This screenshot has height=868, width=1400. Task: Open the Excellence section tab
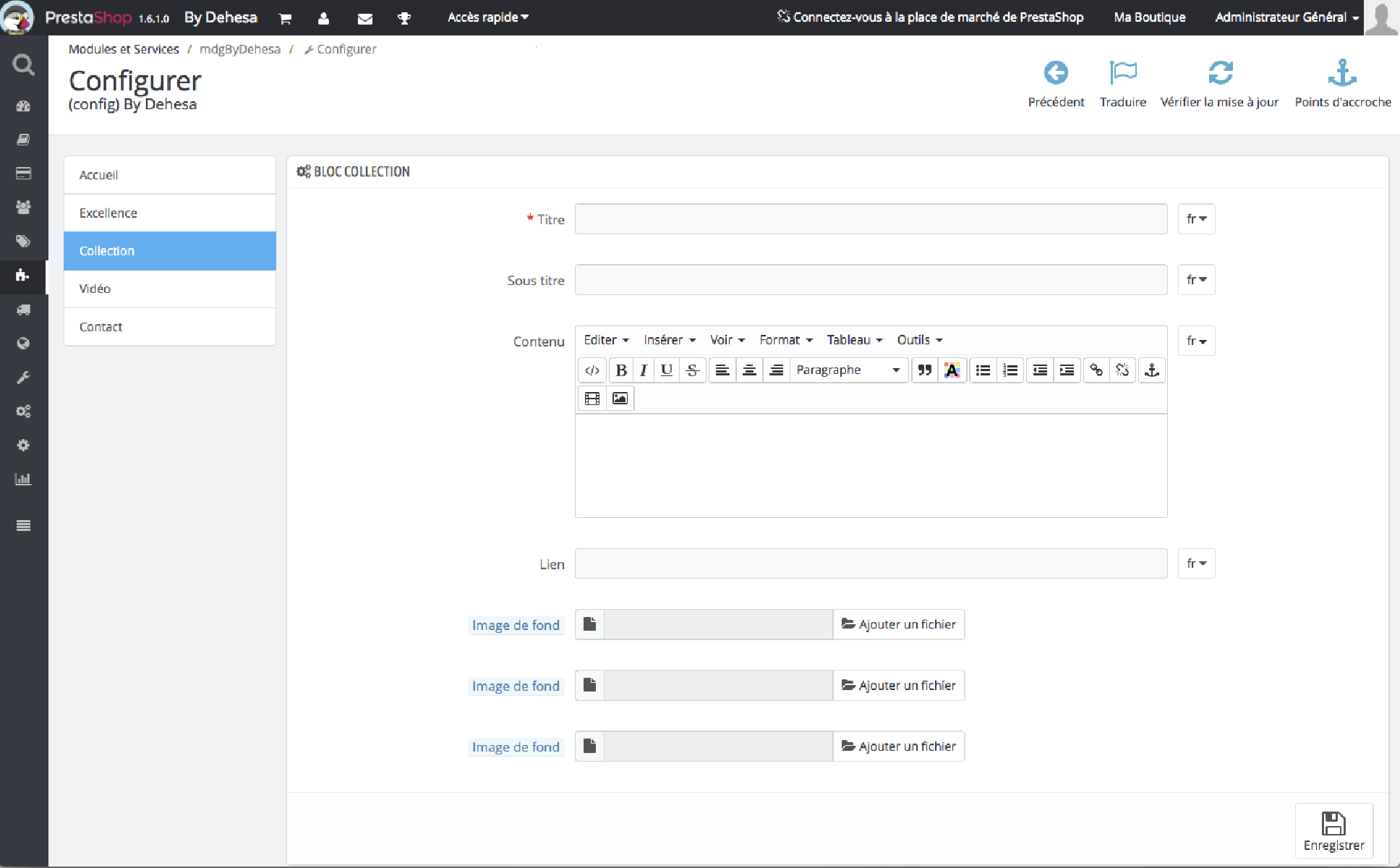169,213
